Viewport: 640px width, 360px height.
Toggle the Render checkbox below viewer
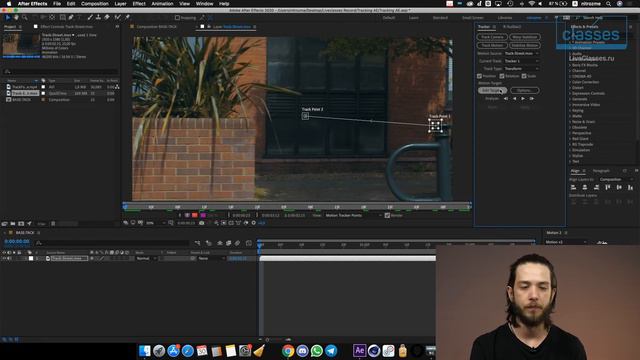coord(387,216)
